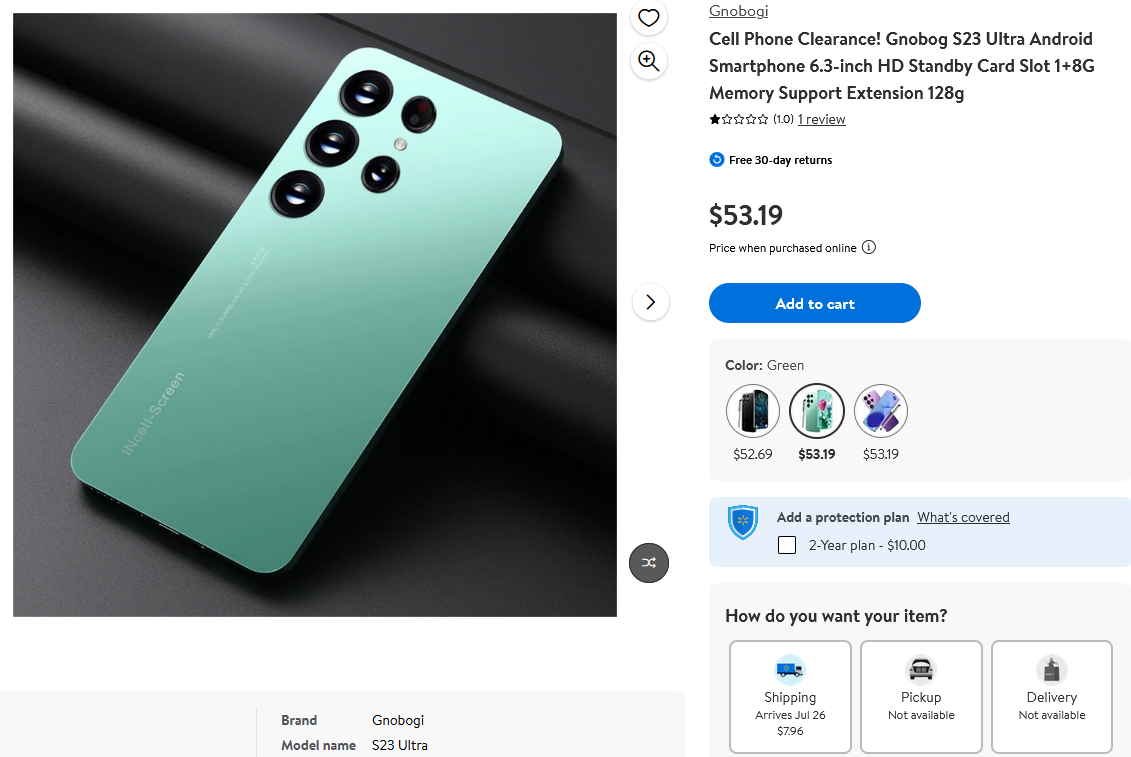1131x757 pixels.
Task: Select the Delivery bag option
Action: 1052,696
